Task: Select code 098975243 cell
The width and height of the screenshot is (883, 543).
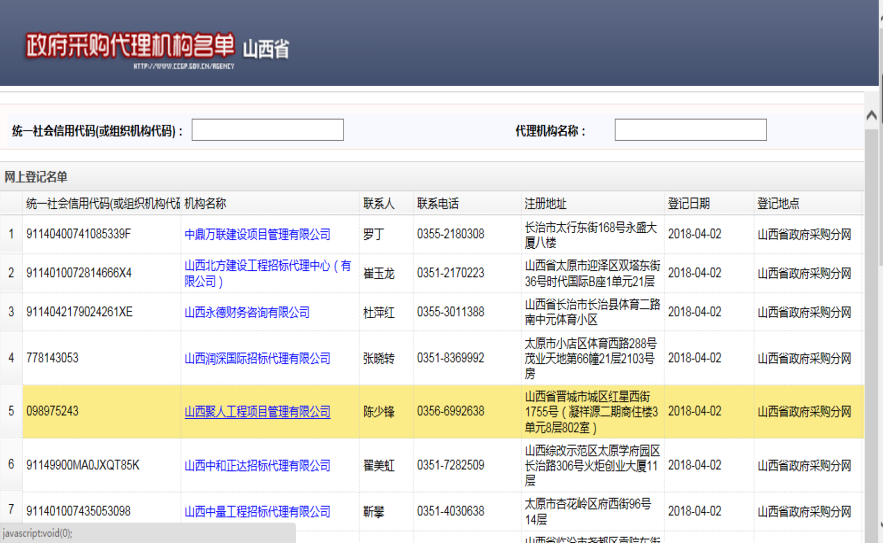Action: pyautogui.click(x=52, y=411)
